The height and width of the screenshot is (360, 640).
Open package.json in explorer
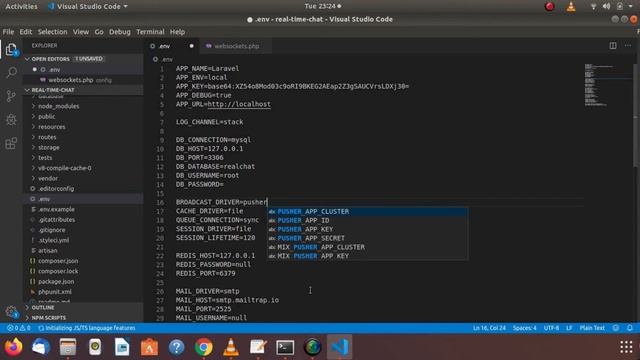(56, 281)
